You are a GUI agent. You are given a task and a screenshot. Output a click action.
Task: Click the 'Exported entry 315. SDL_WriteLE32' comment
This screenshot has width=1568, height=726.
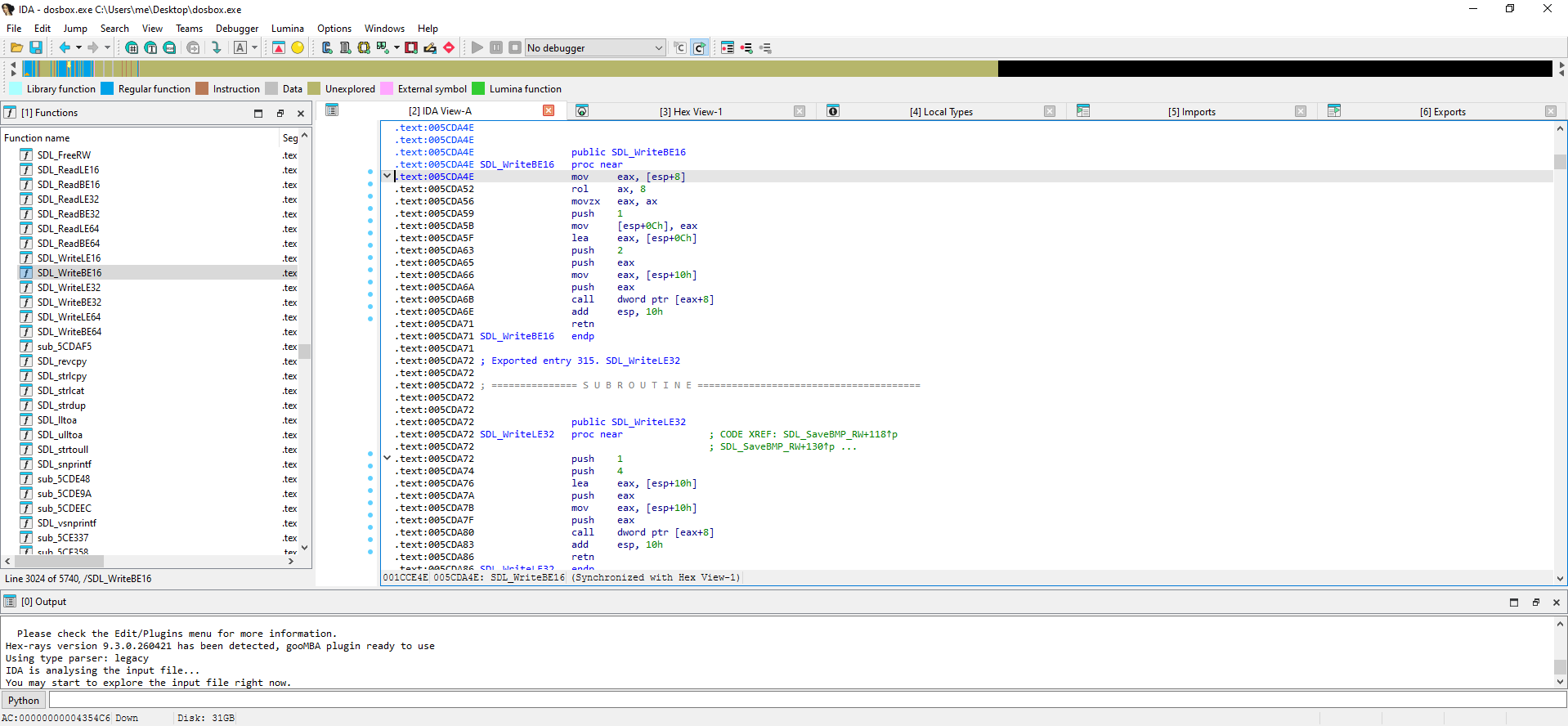(580, 361)
